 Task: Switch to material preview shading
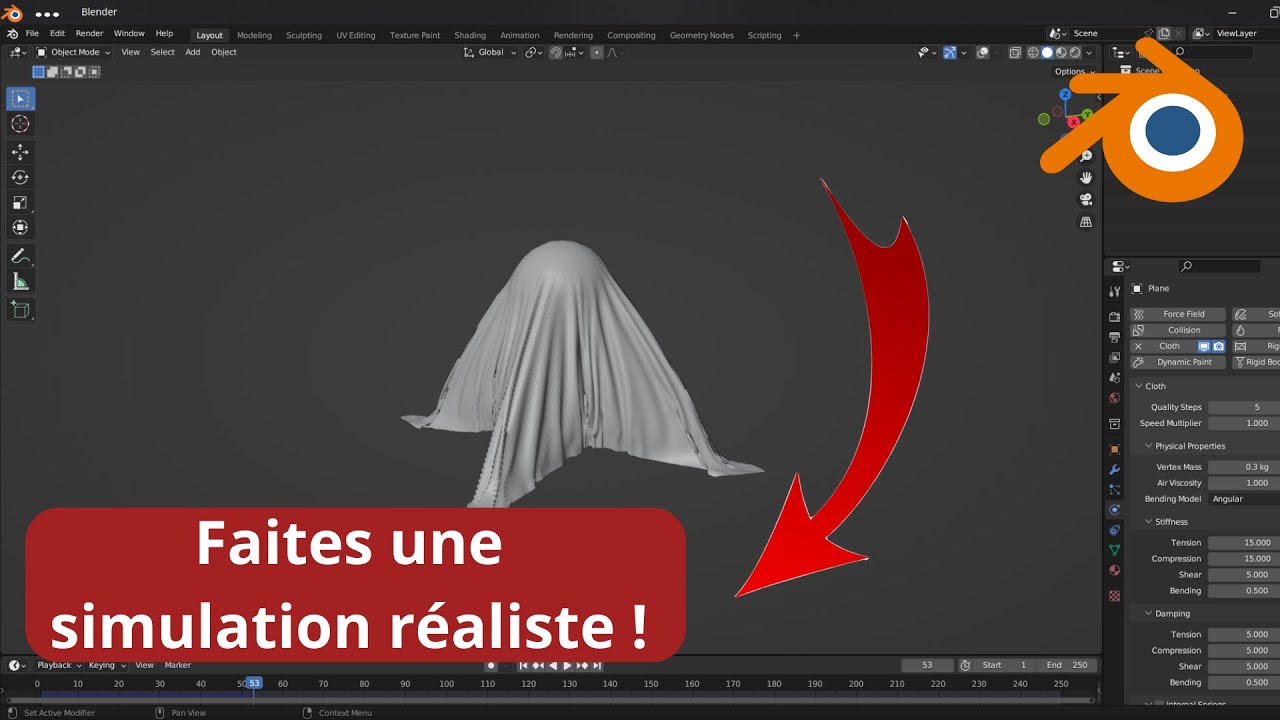pos(1061,53)
